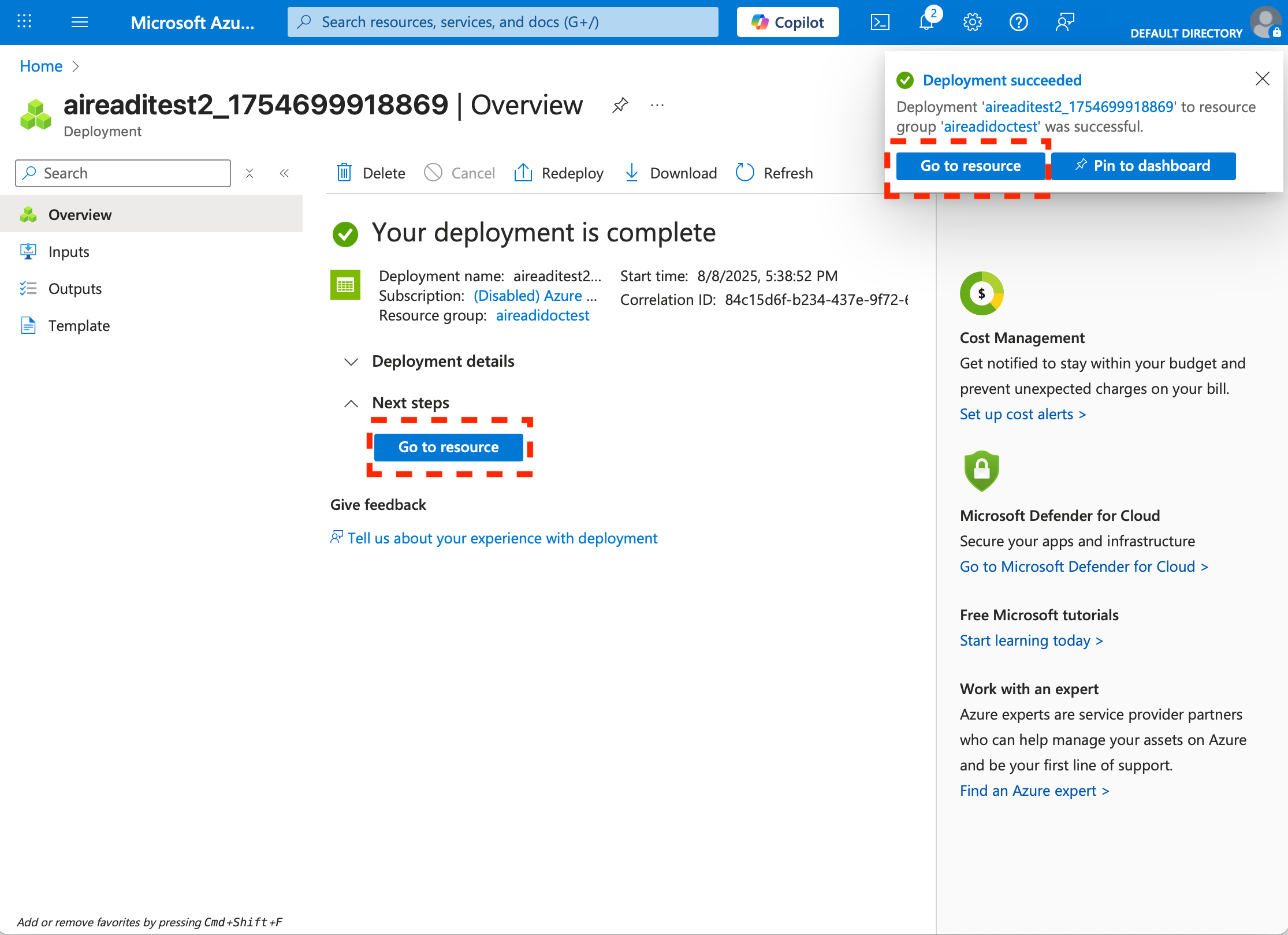1288x935 pixels.
Task: Click Go to resource under Next steps
Action: click(448, 447)
